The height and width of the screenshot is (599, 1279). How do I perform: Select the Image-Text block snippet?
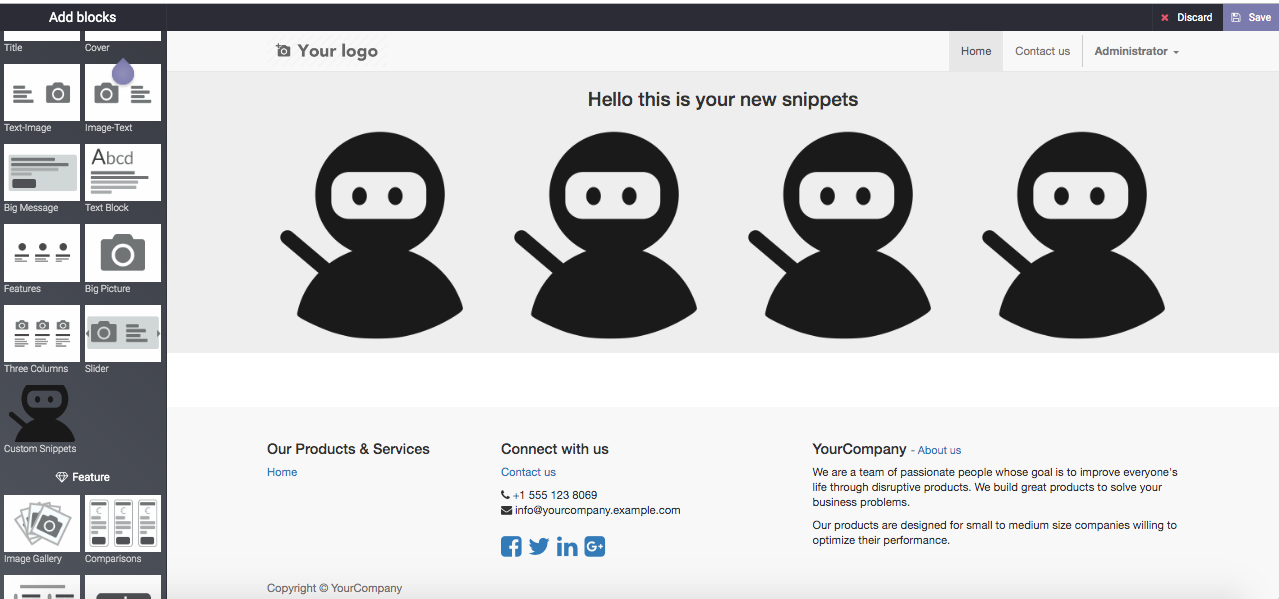point(123,93)
